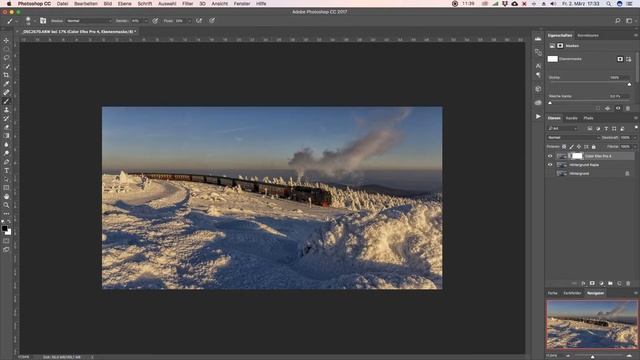
Task: Click the foreground color swatch
Action: [x=4, y=229]
